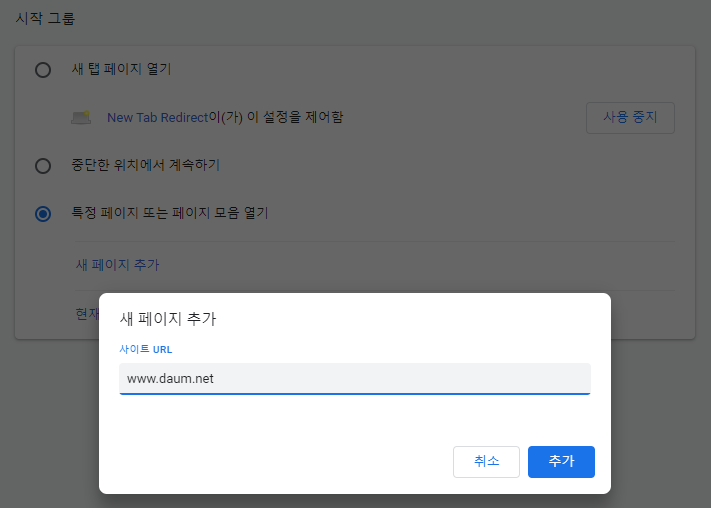Viewport: 711px width, 508px height.
Task: Click the '사용 중지' button
Action: pyautogui.click(x=630, y=117)
